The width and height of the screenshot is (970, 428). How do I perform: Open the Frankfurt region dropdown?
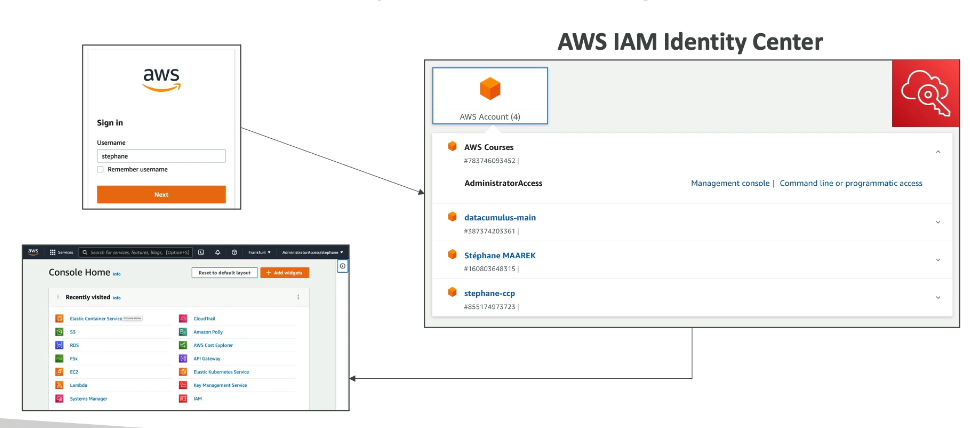coord(260,252)
